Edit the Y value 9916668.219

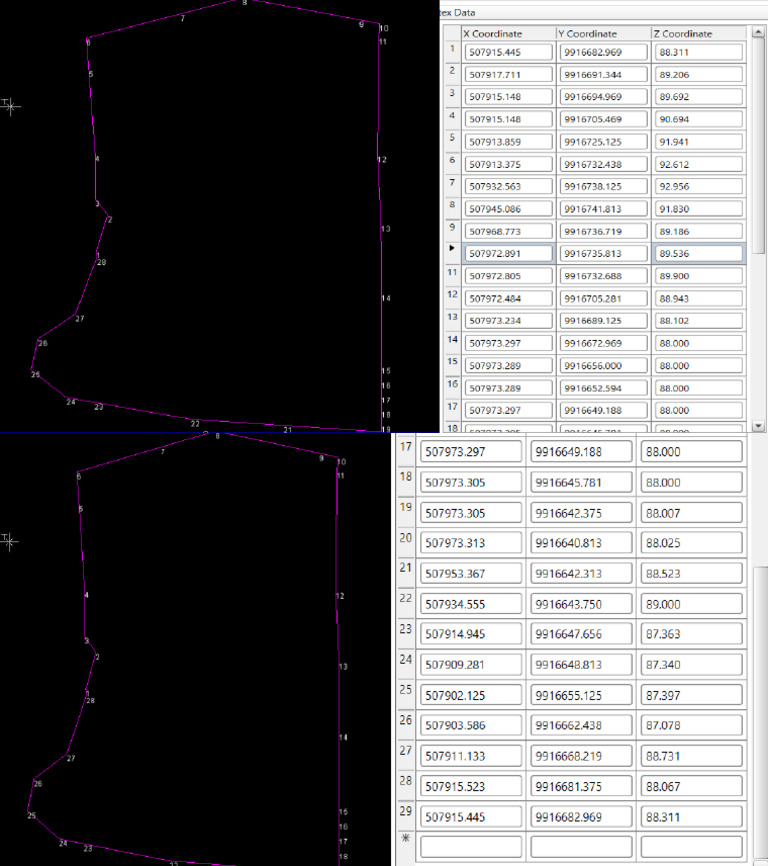pos(581,756)
